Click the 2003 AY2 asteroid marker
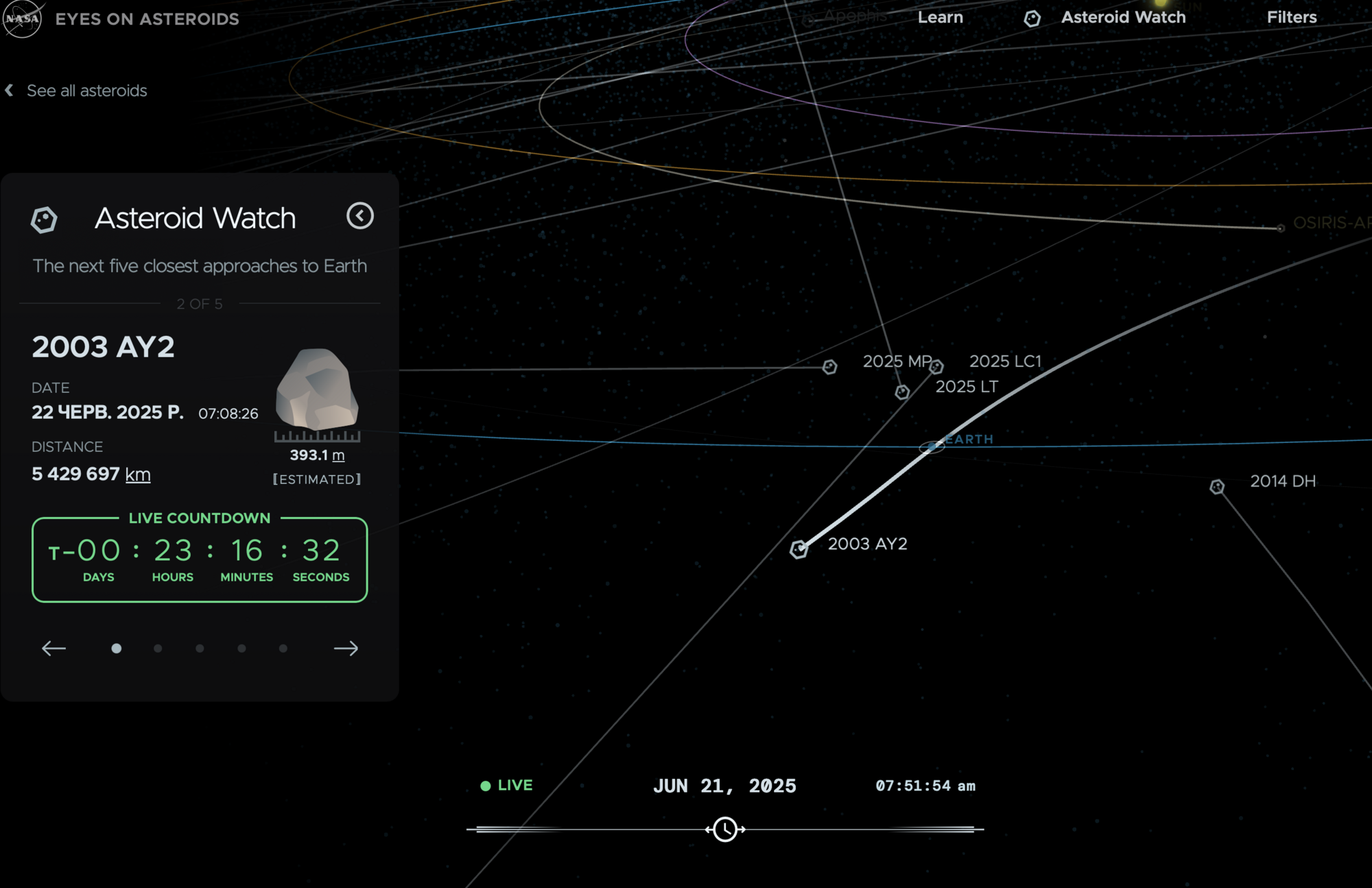Viewport: 1372px width, 888px height. [x=799, y=549]
